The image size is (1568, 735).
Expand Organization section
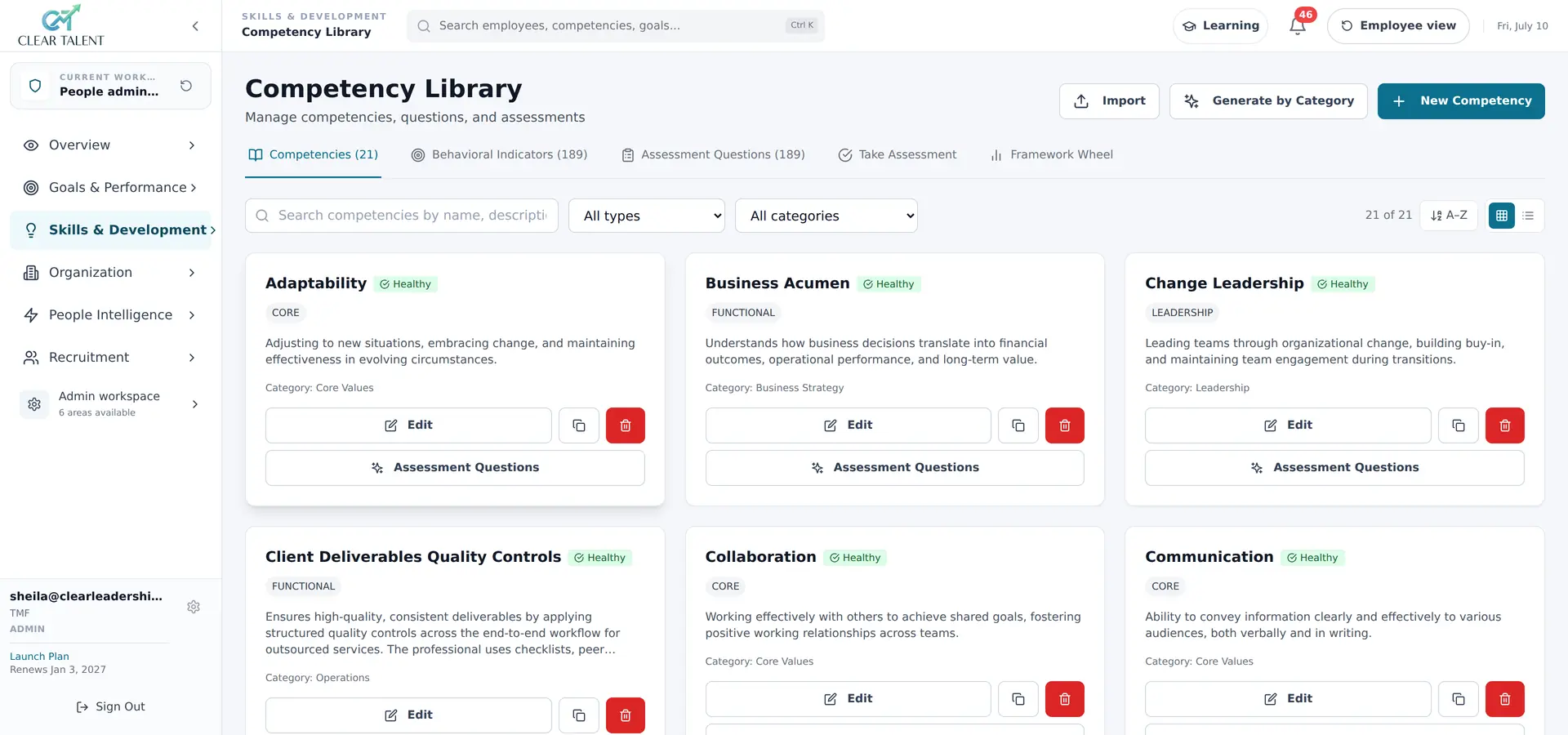click(x=110, y=273)
